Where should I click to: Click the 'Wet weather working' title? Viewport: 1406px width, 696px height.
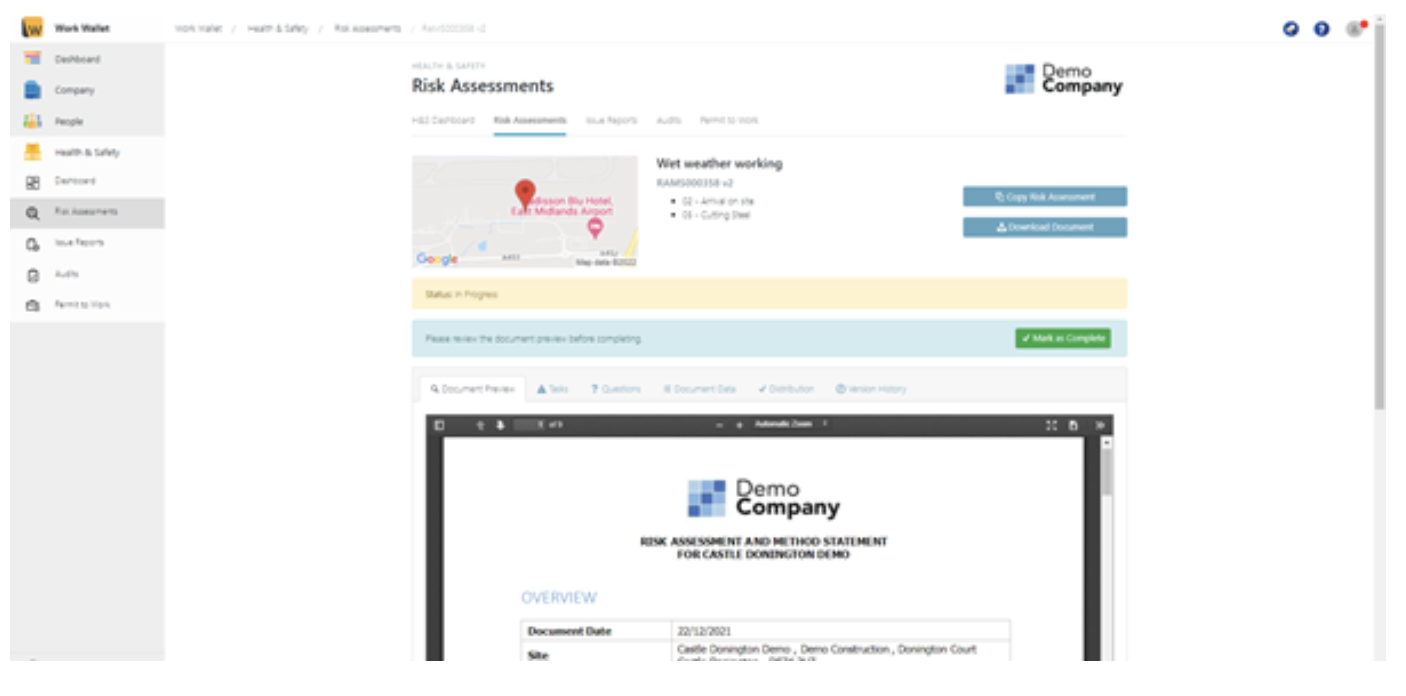pyautogui.click(x=719, y=164)
